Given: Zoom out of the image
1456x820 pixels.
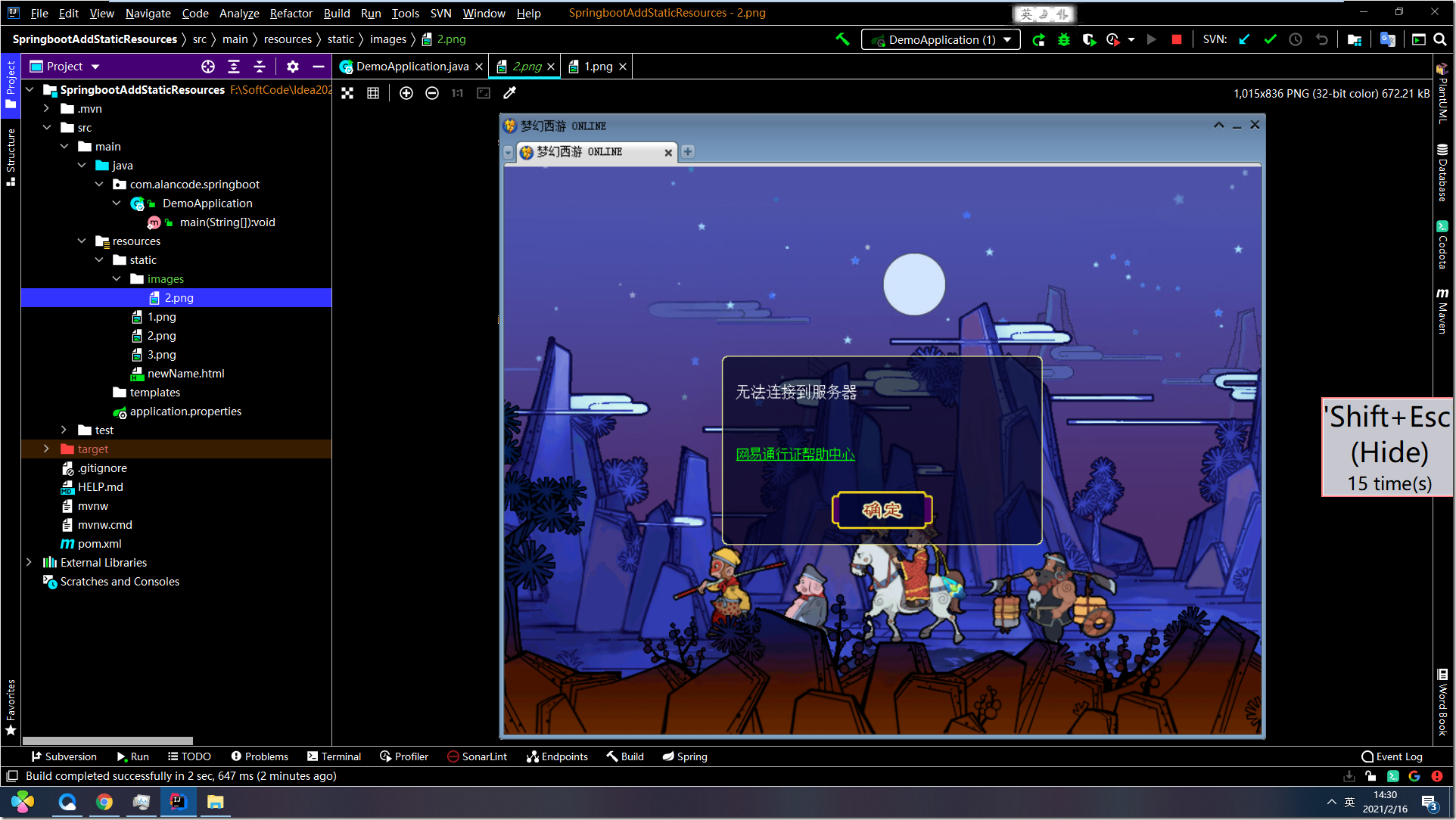Looking at the screenshot, I should click(432, 93).
